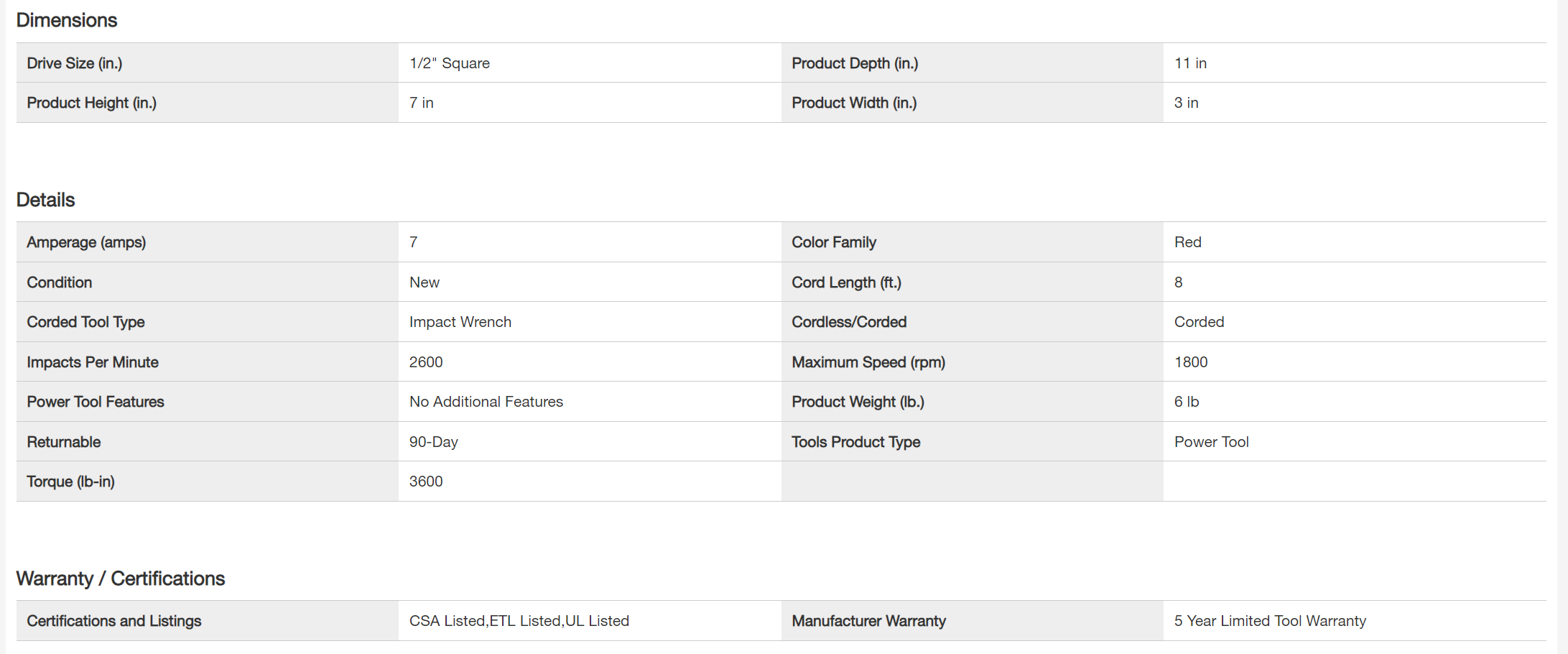Viewport: 1568px width, 654px height.
Task: Click the Dimensions section heading
Action: tap(66, 20)
